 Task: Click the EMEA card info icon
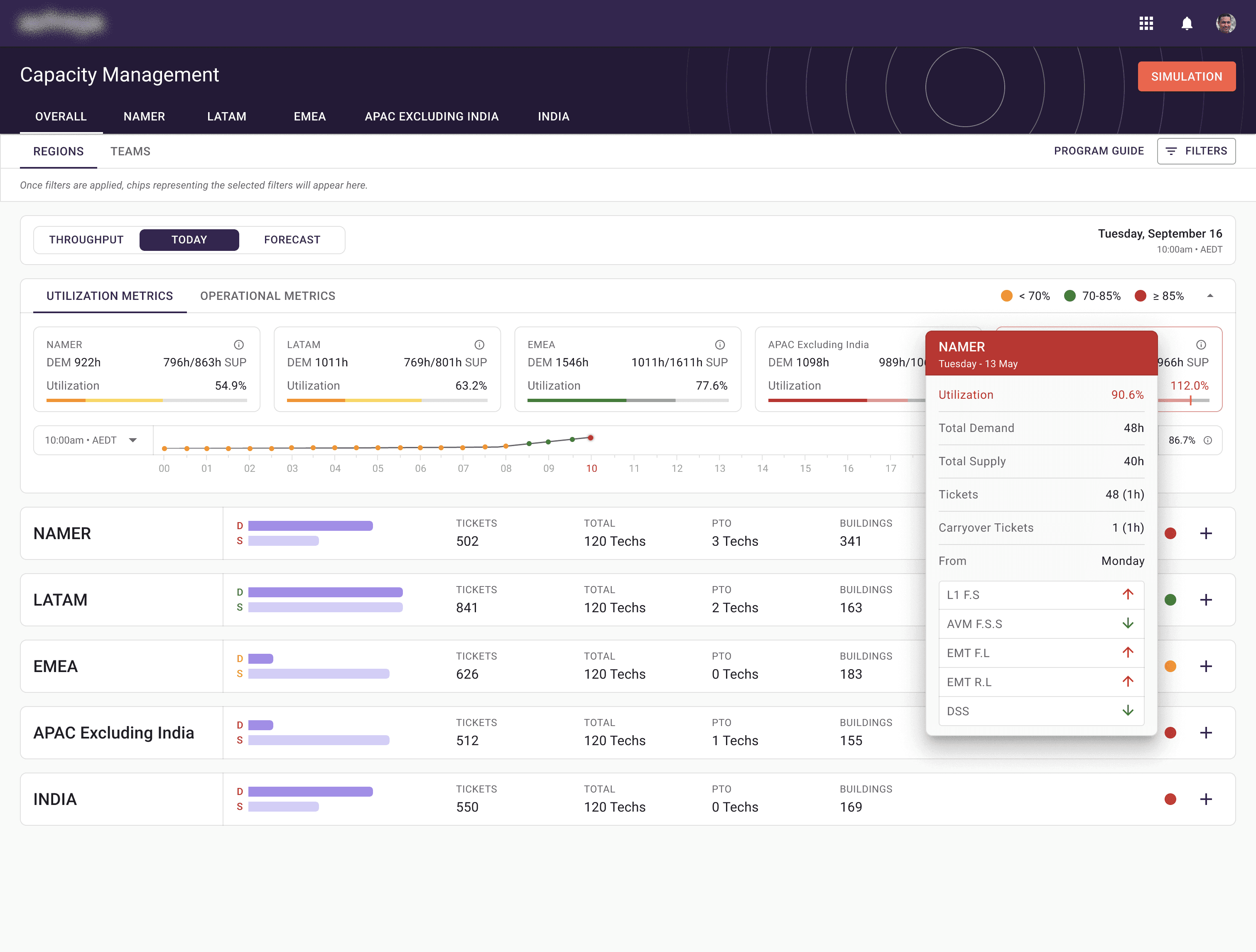click(x=719, y=345)
